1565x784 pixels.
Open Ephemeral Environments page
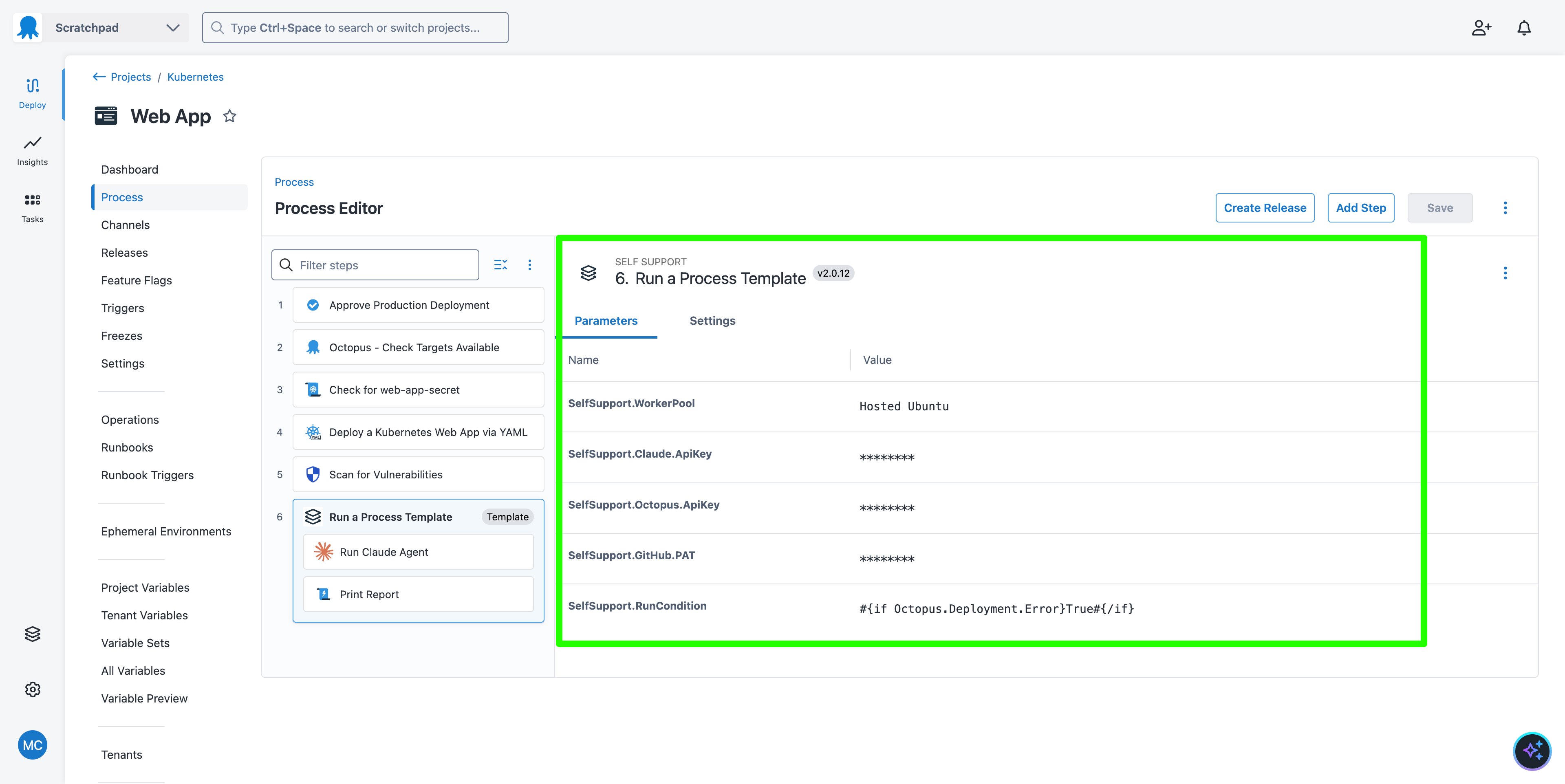pyautogui.click(x=166, y=531)
